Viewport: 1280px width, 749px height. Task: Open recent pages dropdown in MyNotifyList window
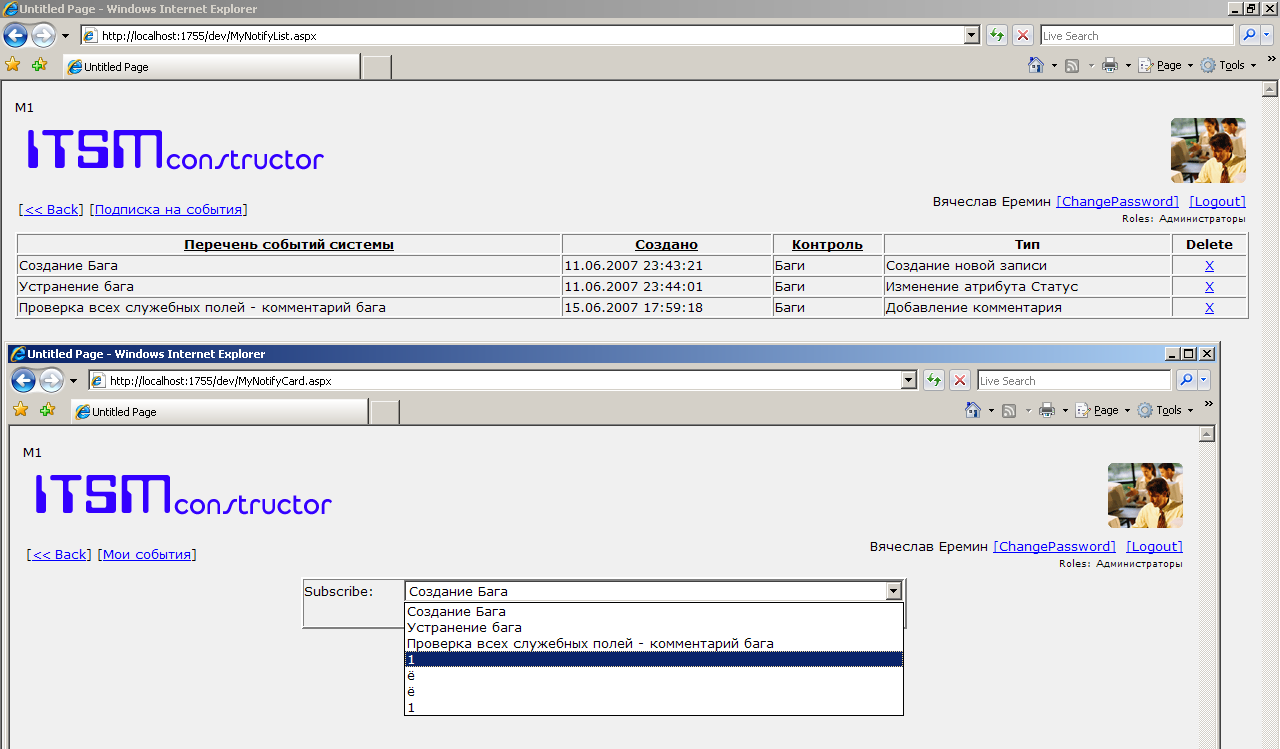point(65,36)
